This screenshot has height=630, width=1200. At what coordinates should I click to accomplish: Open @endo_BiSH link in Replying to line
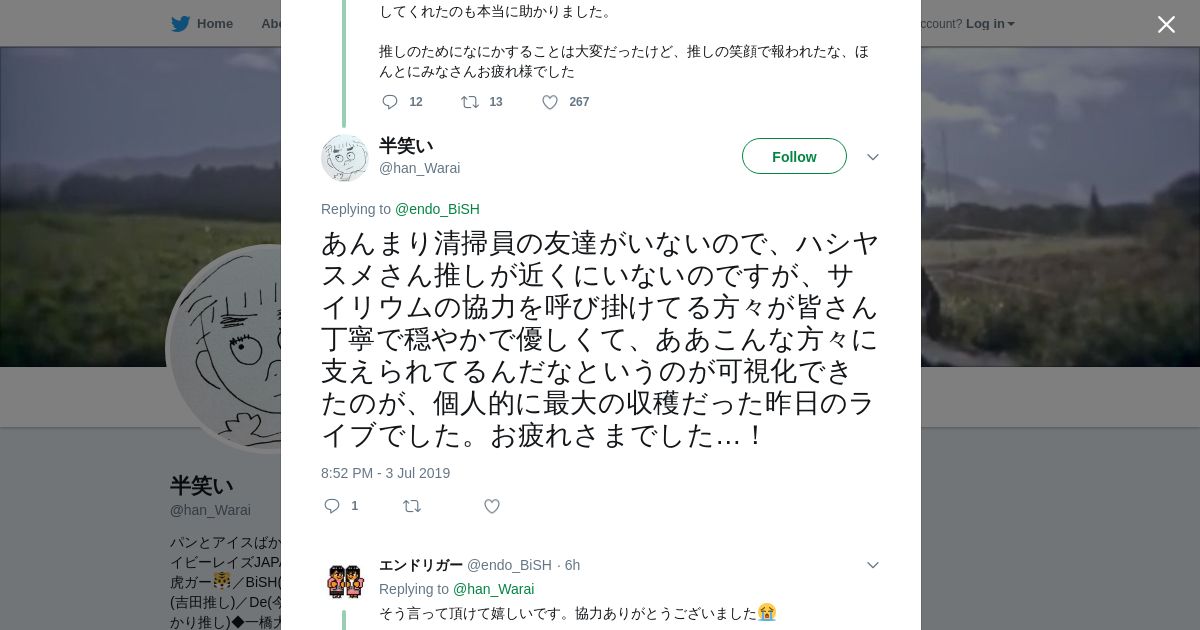pyautogui.click(x=437, y=209)
